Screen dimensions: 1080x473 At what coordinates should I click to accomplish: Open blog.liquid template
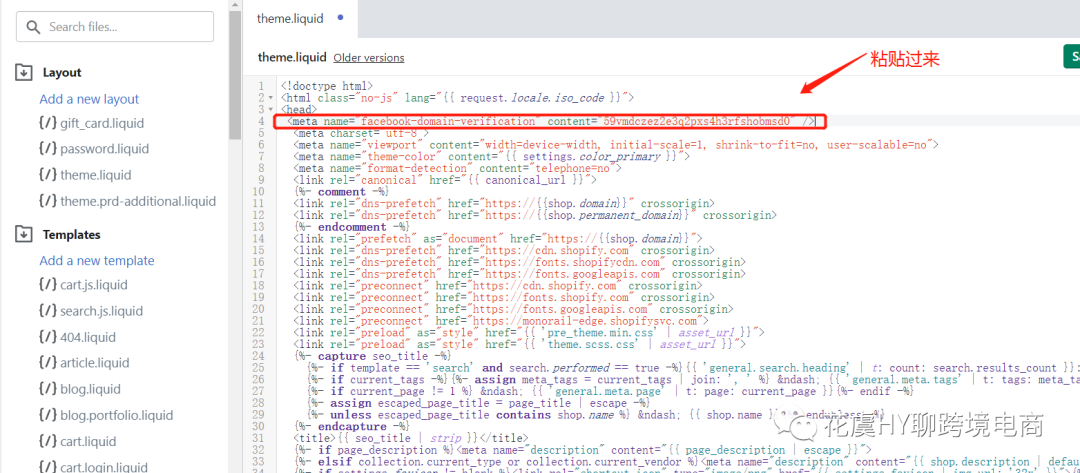click(90, 389)
